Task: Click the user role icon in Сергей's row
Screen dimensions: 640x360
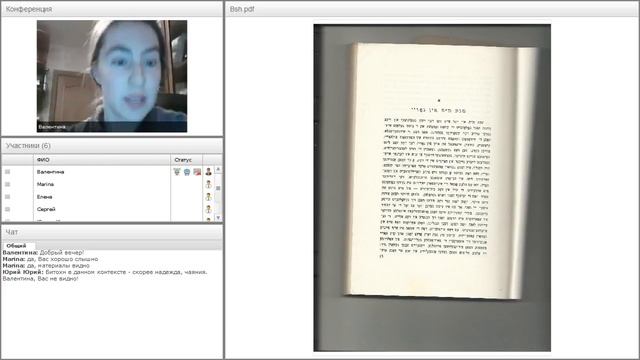Action: [209, 209]
